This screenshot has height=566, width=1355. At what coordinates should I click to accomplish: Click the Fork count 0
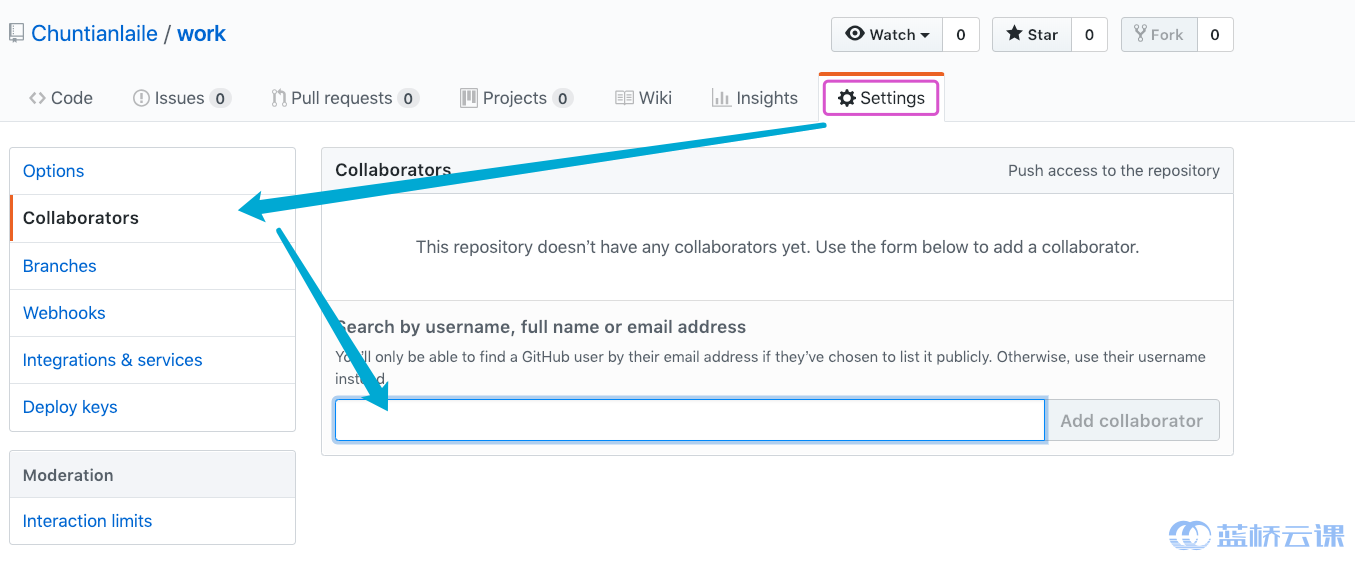tap(1215, 34)
